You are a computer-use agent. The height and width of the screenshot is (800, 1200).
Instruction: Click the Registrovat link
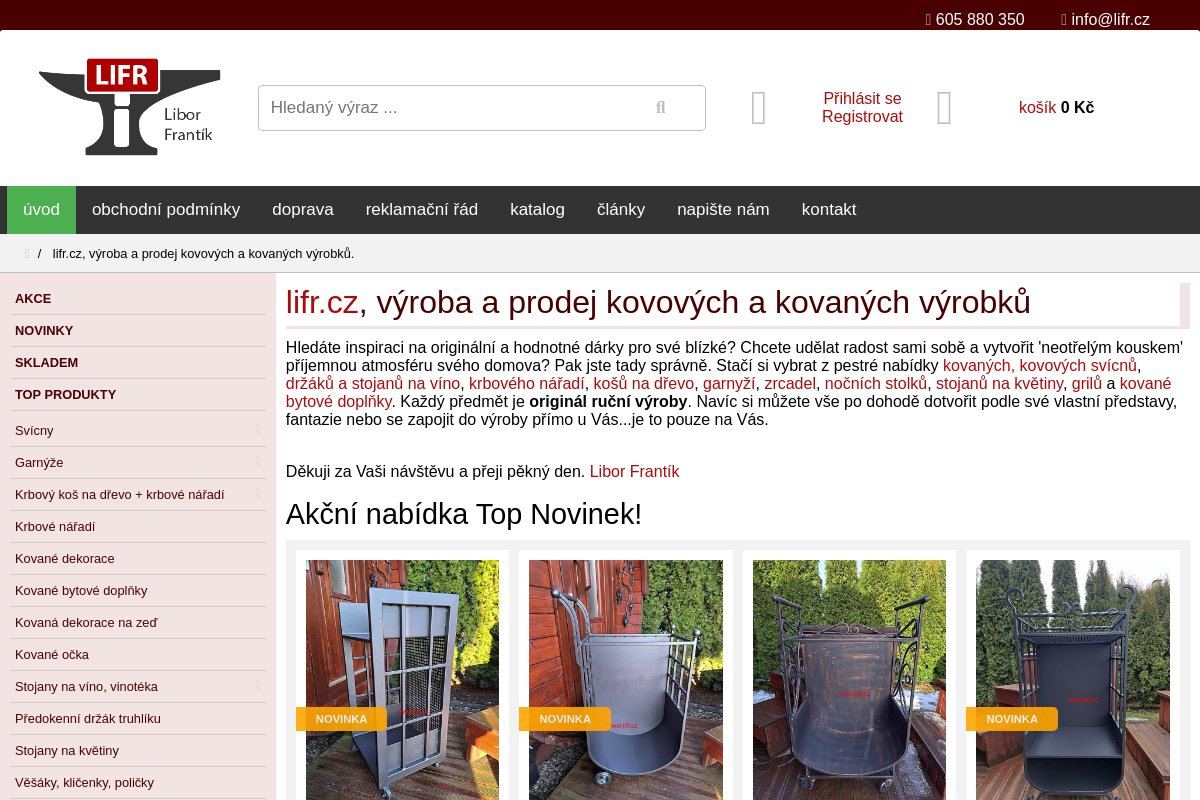click(x=862, y=117)
